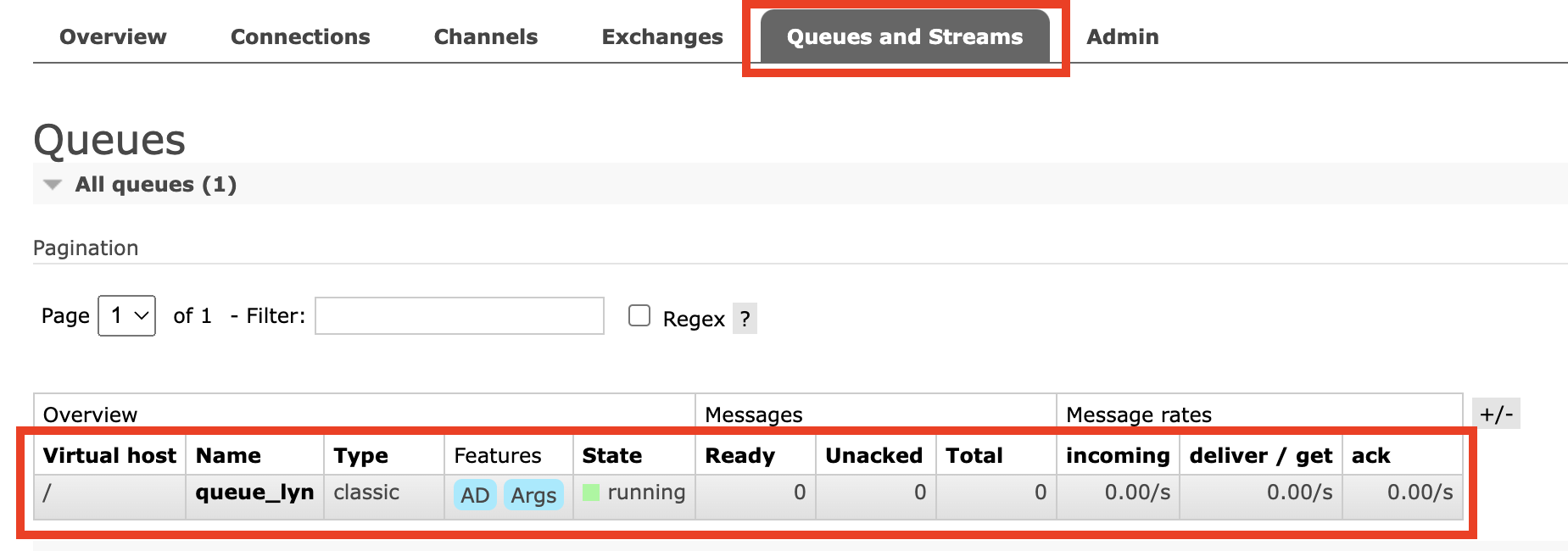
Task: Sort by State column header
Action: 611,455
